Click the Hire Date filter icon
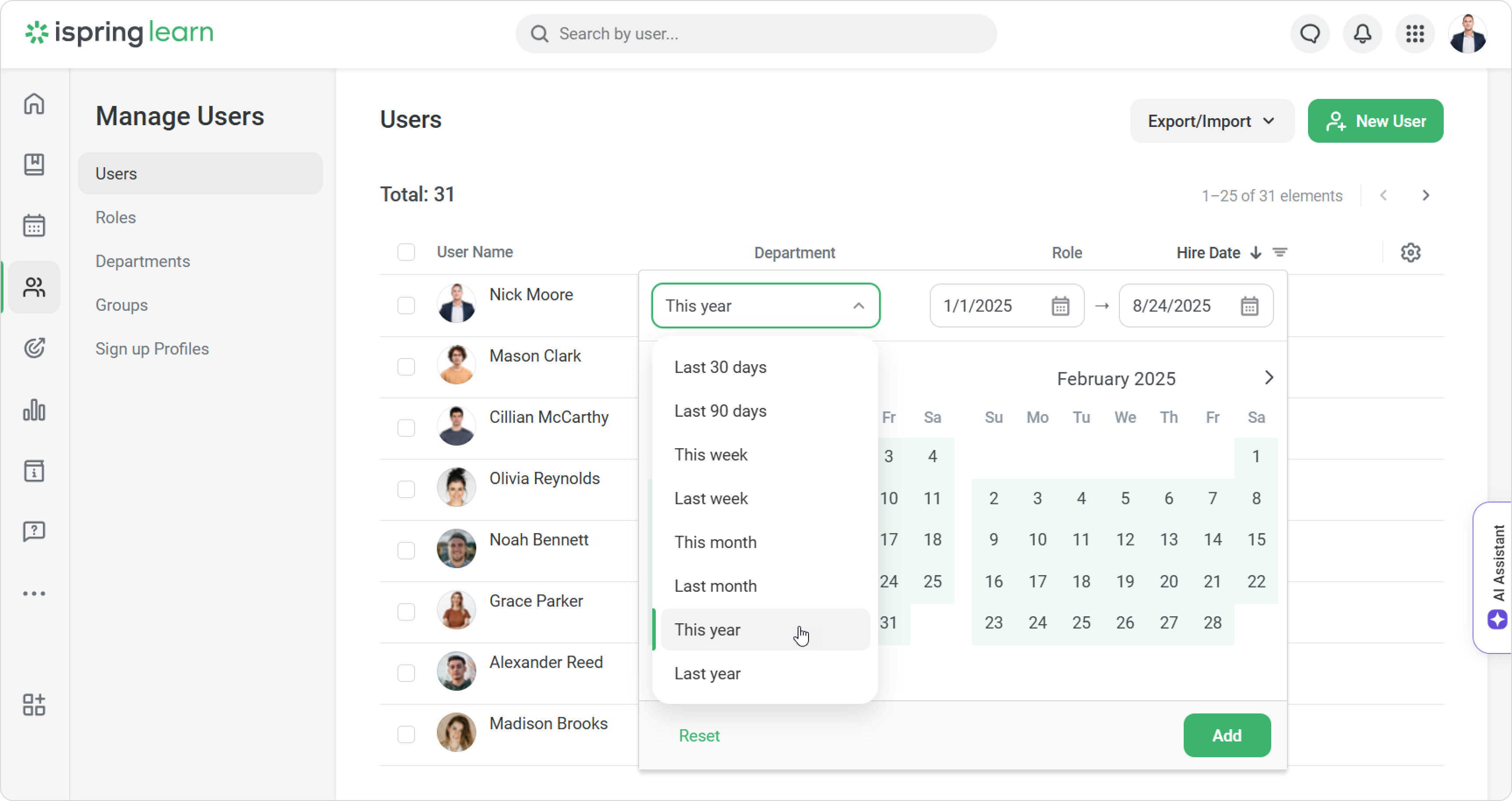 (x=1280, y=252)
